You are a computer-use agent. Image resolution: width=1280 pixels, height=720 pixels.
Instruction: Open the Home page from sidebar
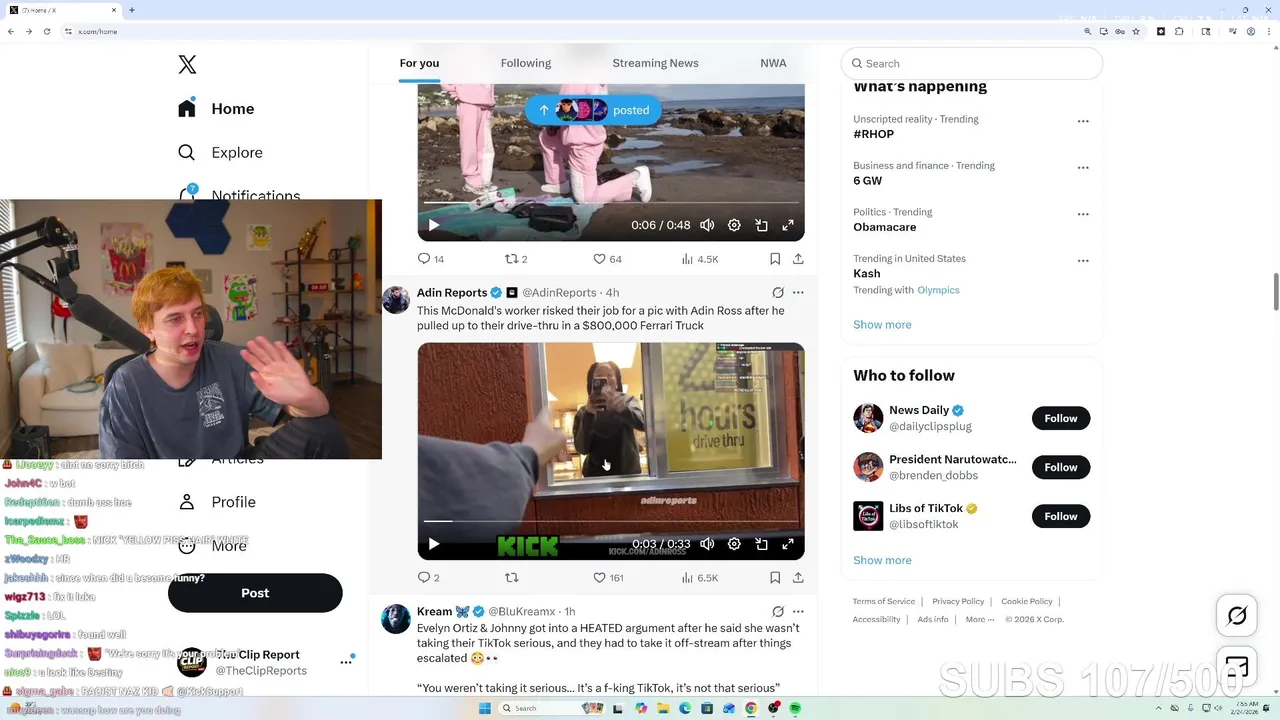(x=217, y=109)
